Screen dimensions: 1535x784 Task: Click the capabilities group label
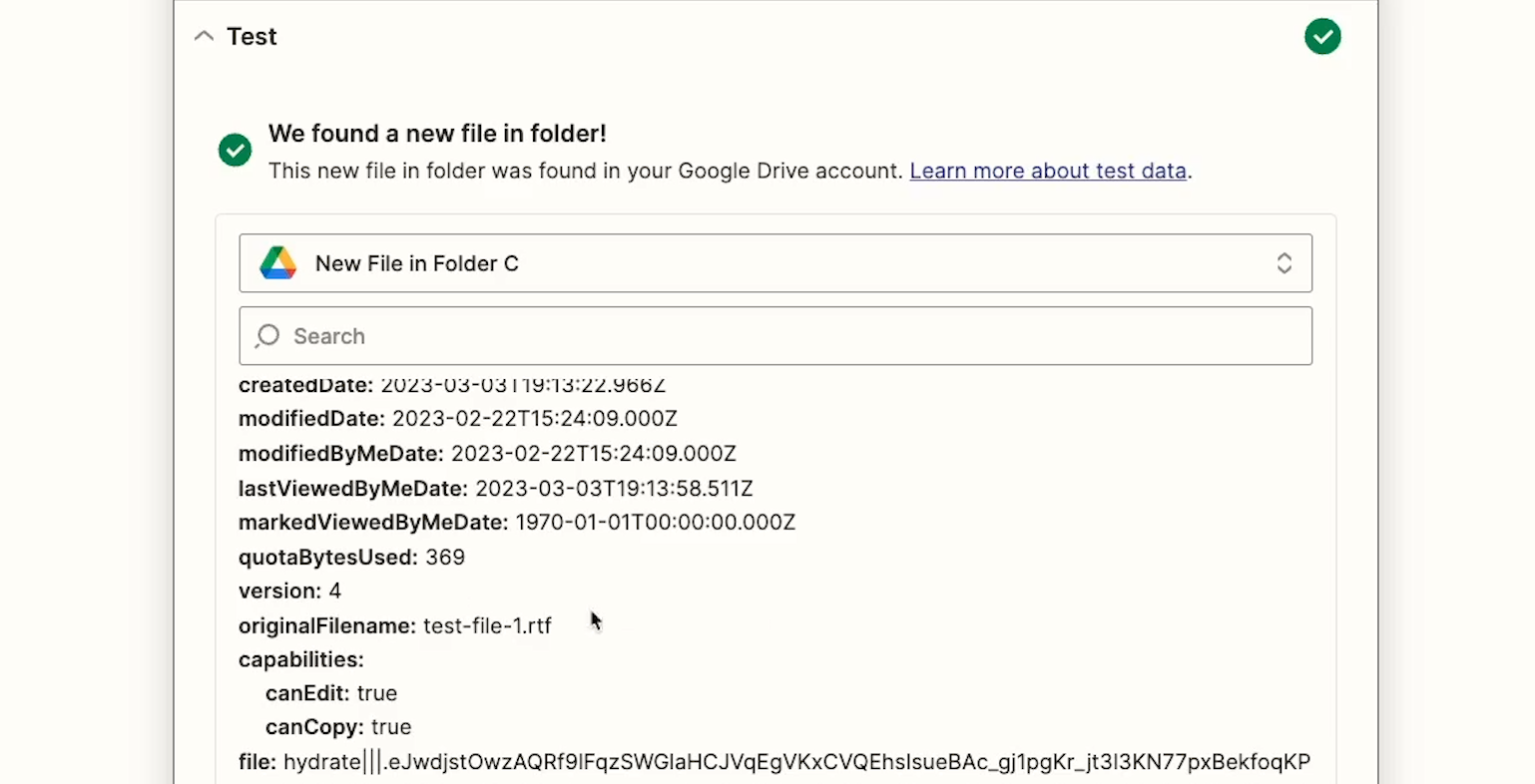click(301, 660)
